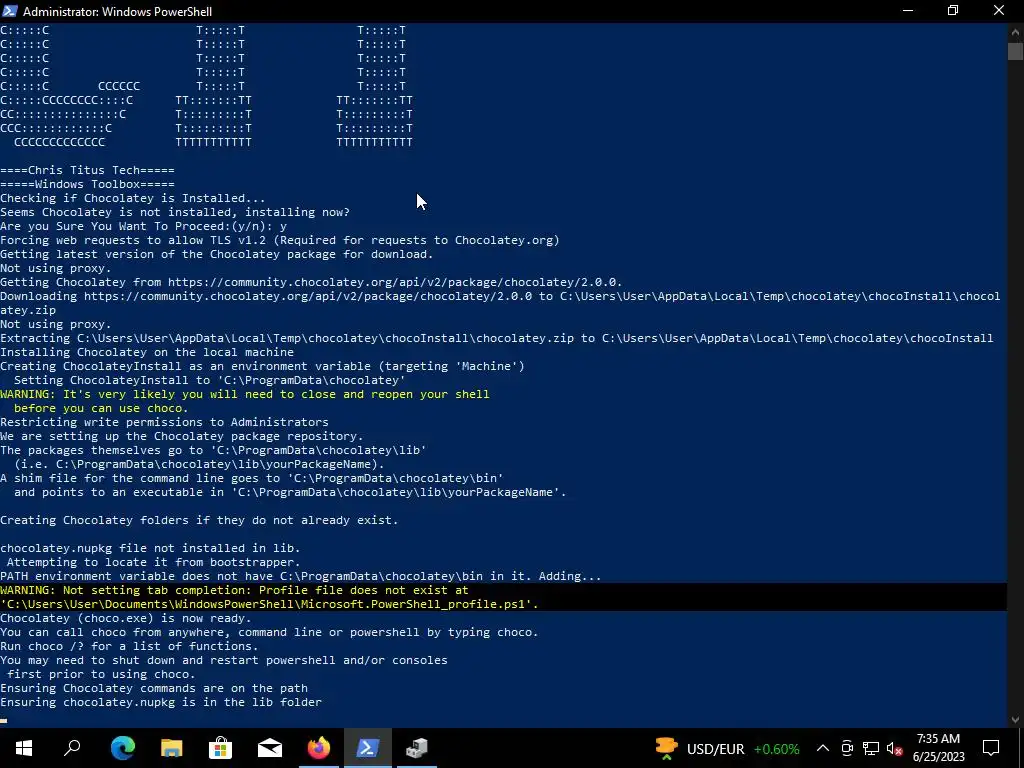
Task: Open the USD/EUR news widget
Action: pos(727,748)
